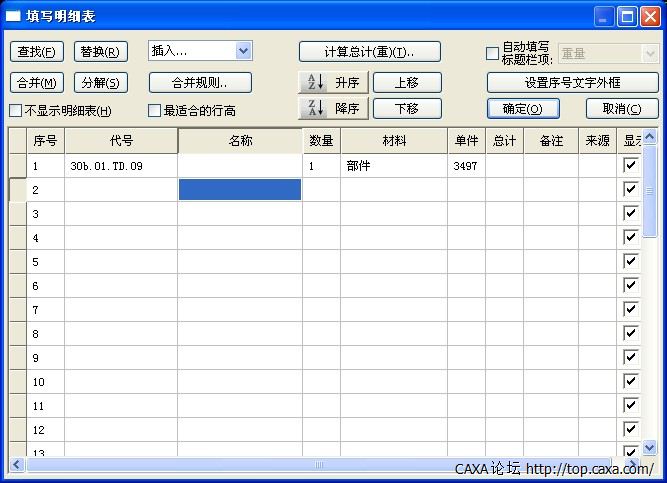Move row up with 上移 button
The image size is (667, 483).
click(407, 83)
